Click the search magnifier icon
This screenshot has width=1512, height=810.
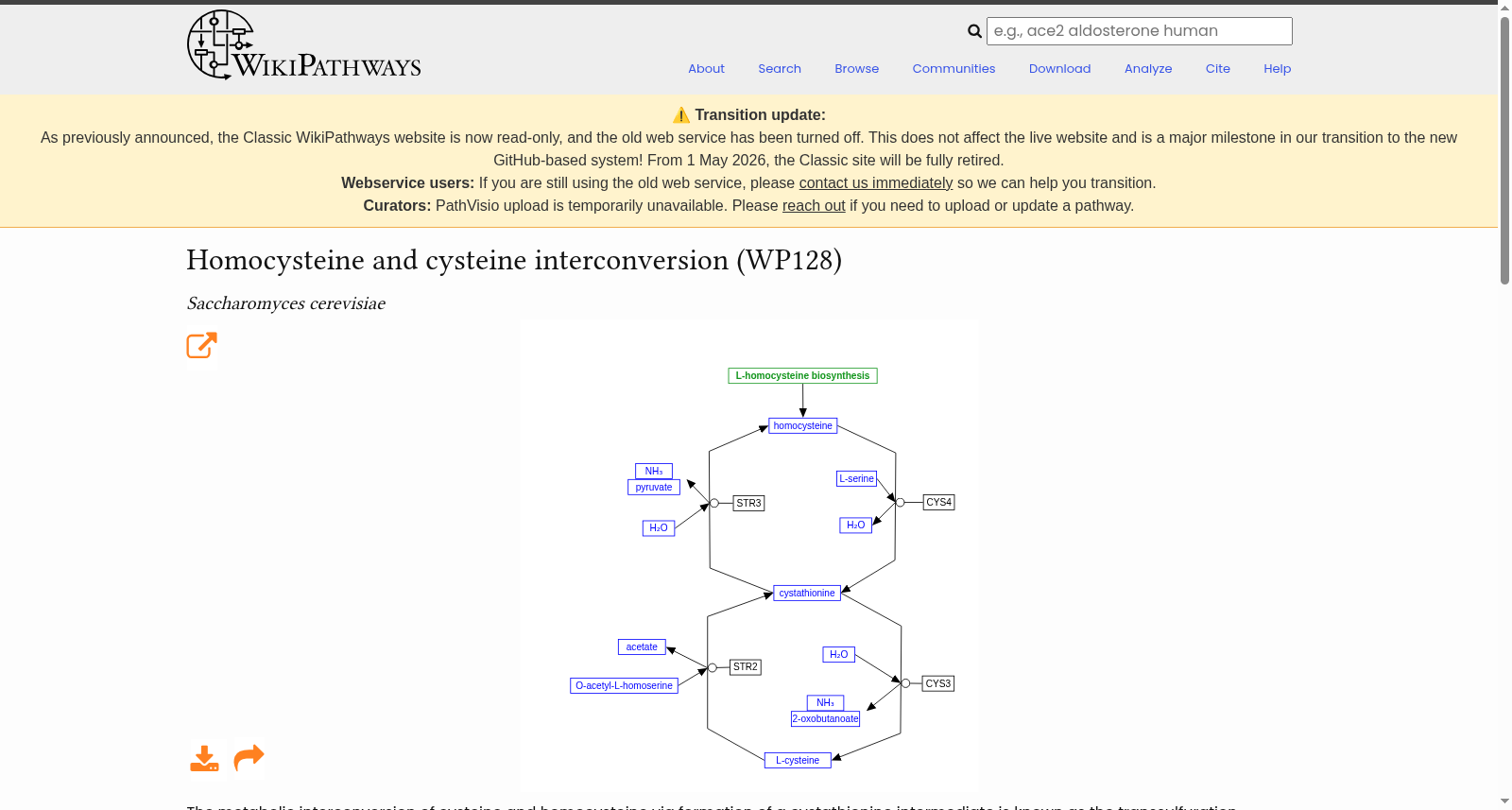(x=974, y=31)
